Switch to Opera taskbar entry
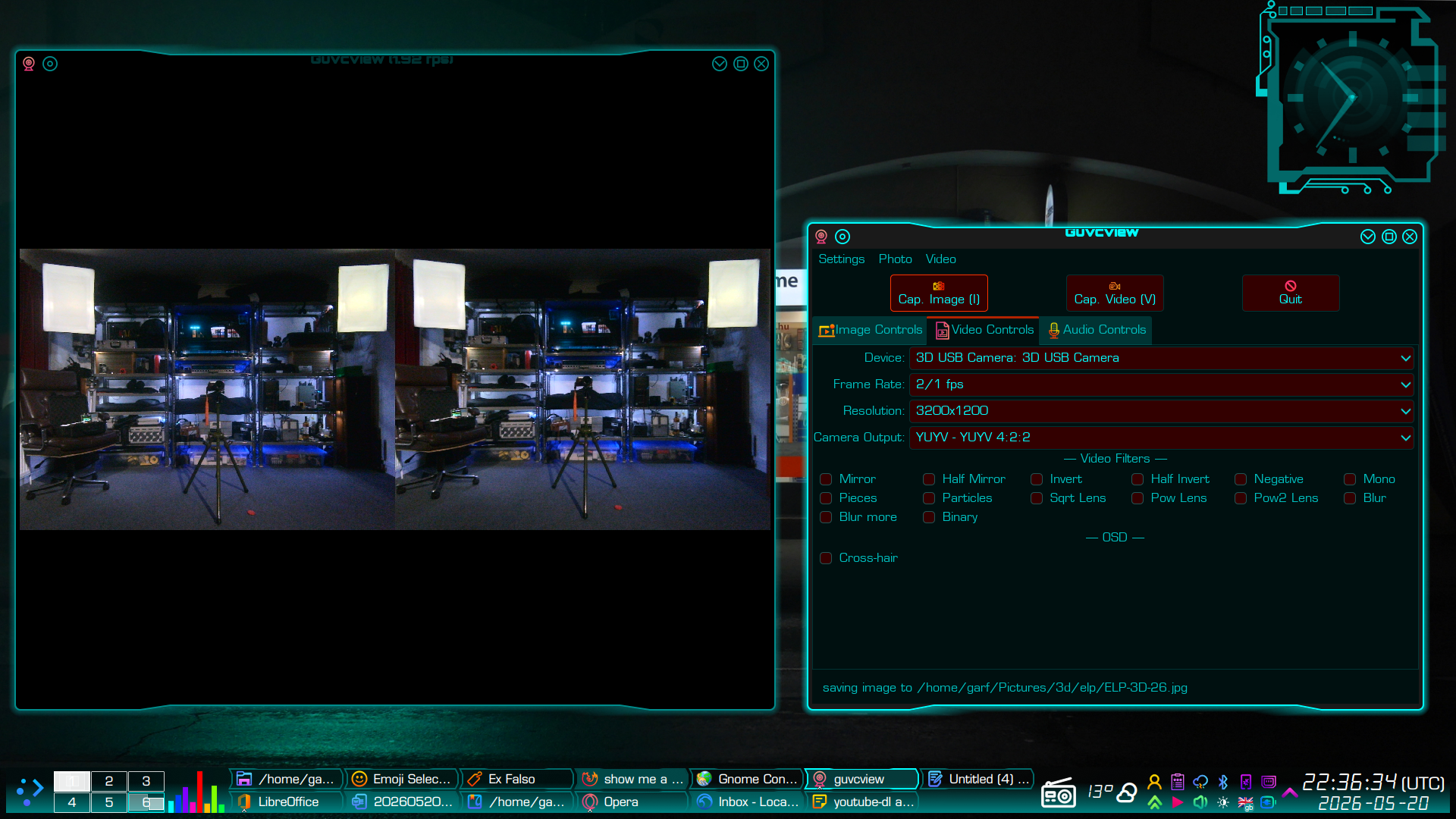The image size is (1456, 819). click(x=633, y=802)
